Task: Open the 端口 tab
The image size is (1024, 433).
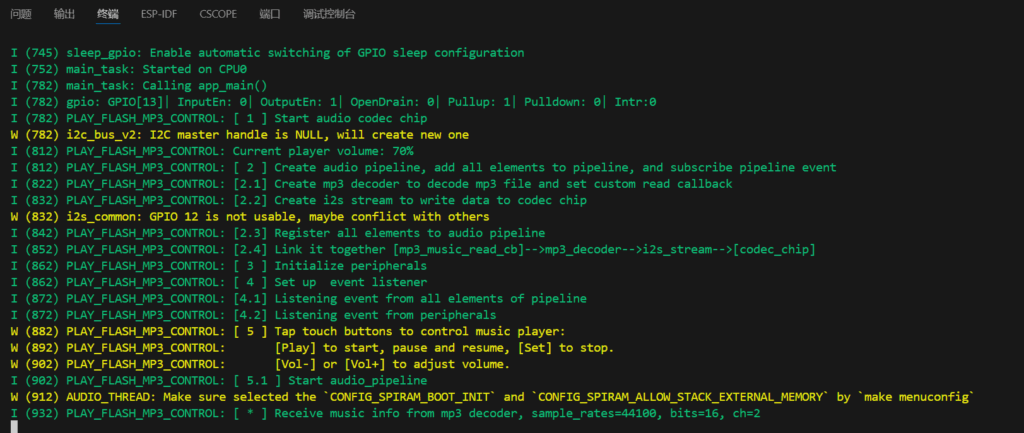Action: pyautogui.click(x=270, y=14)
